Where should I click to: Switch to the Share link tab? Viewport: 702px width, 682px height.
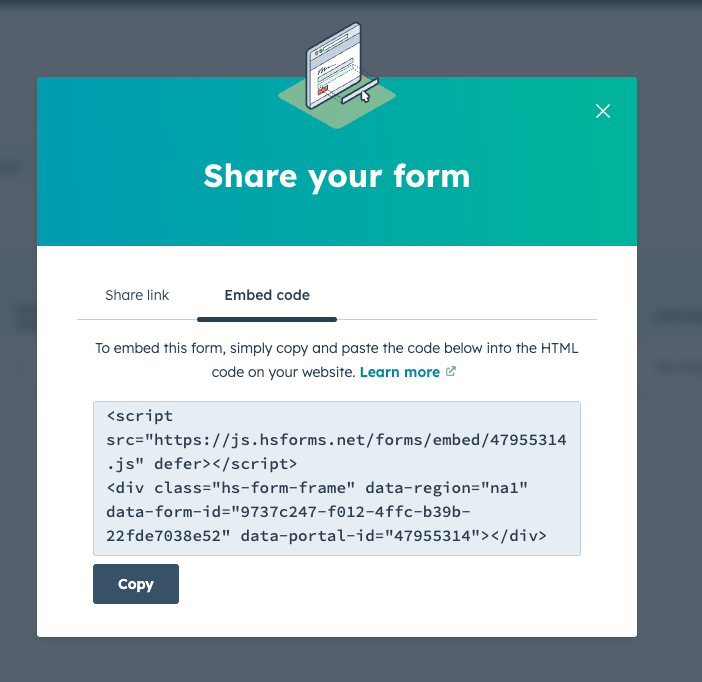click(x=137, y=295)
